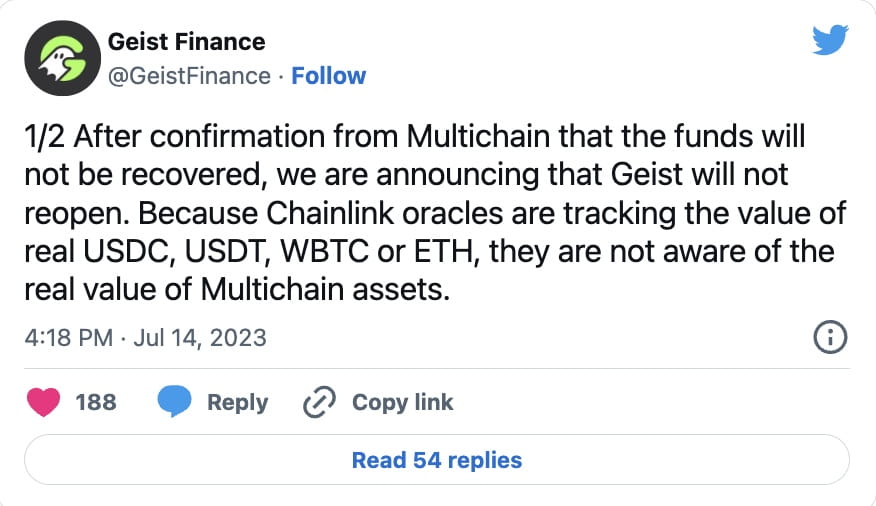This screenshot has width=876, height=506.
Task: Follow Geist Finance via the Follow link
Action: (328, 76)
